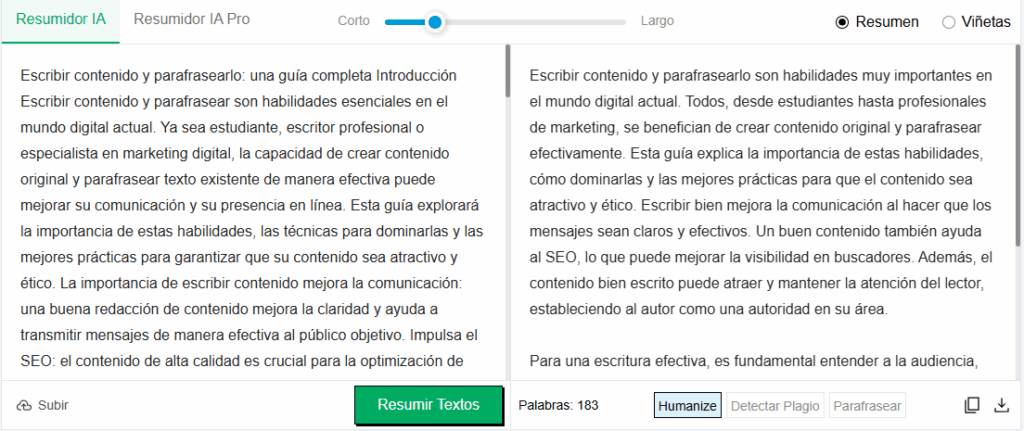This screenshot has width=1024, height=431.
Task: Click the Humanize button
Action: (x=687, y=405)
